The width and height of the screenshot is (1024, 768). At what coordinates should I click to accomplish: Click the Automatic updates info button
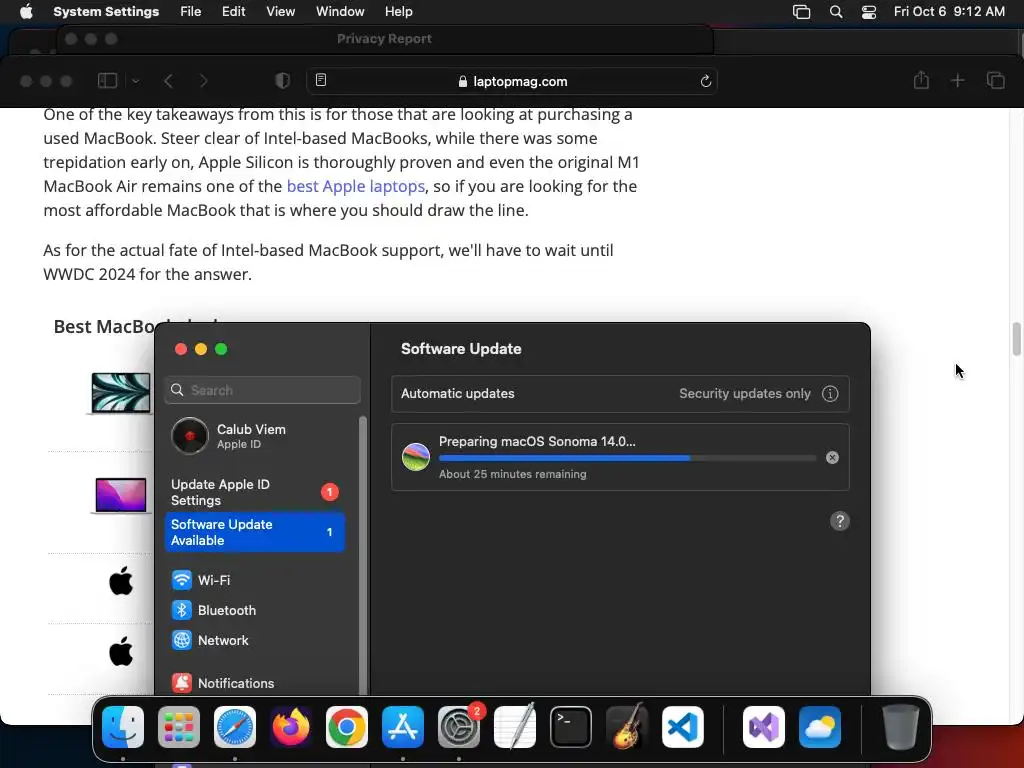830,394
